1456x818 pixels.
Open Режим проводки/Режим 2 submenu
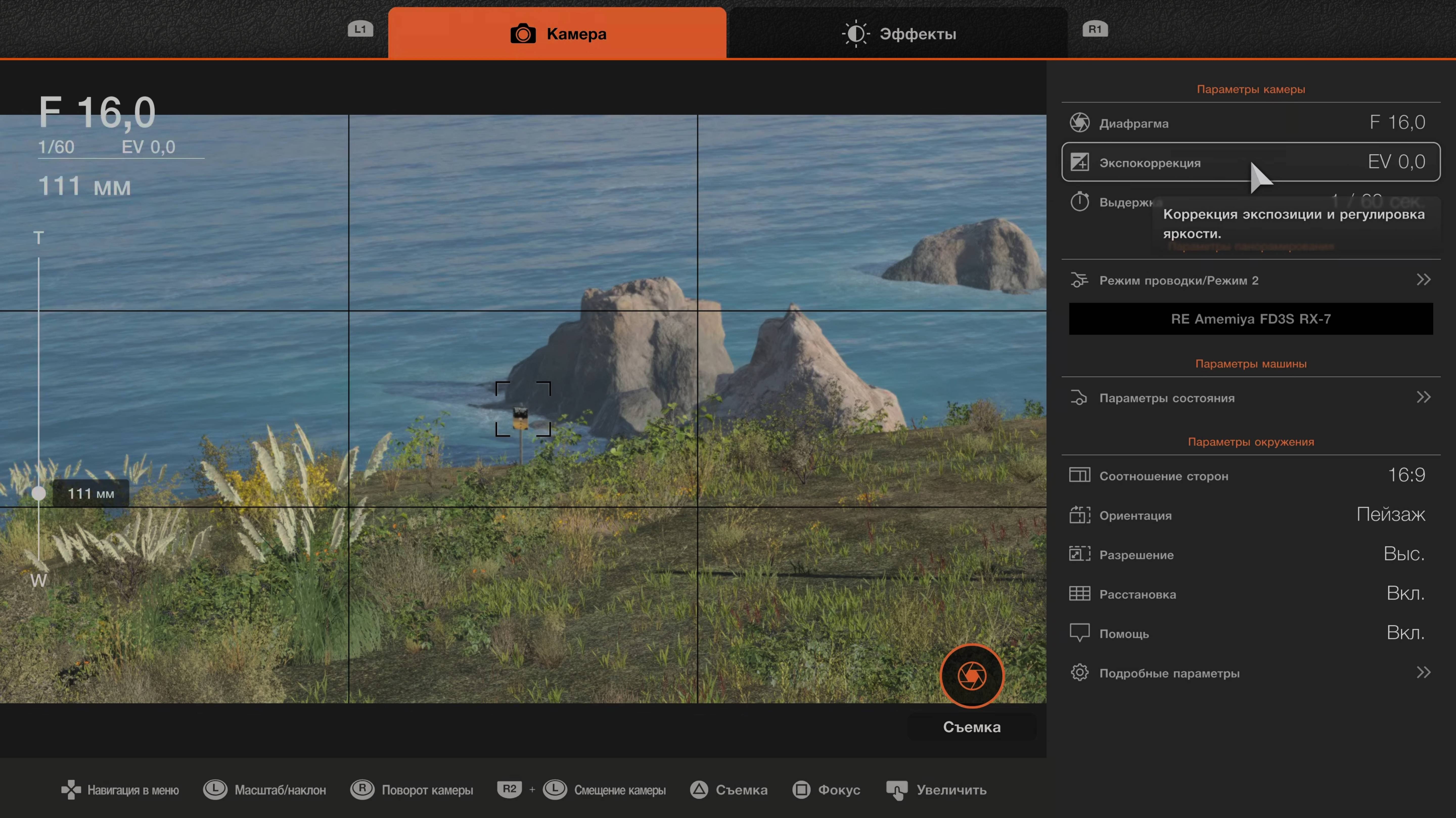tap(1251, 280)
